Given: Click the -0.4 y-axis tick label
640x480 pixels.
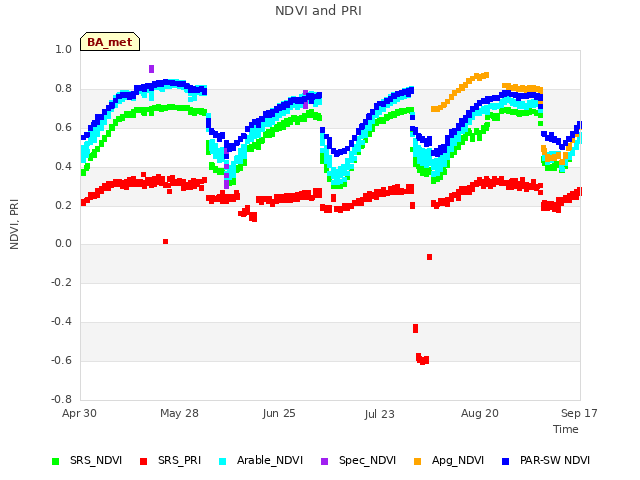Looking at the screenshot, I should coord(61,322).
